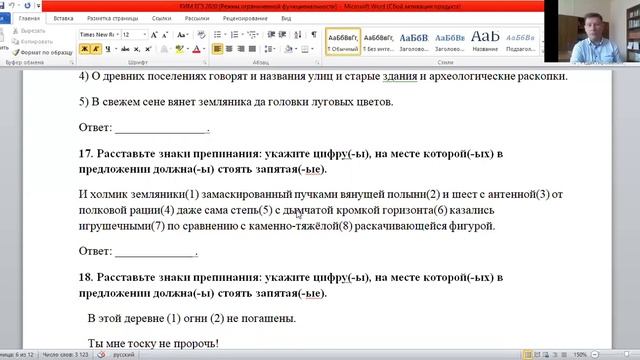The width and height of the screenshot is (640, 360).
Task: Open Font dialog launcher
Action: click(205, 62)
